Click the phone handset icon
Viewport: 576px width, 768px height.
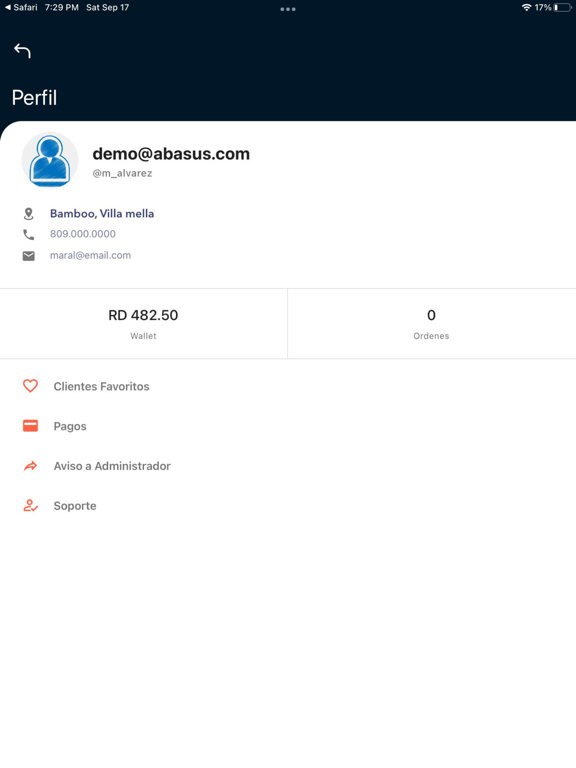(x=28, y=235)
